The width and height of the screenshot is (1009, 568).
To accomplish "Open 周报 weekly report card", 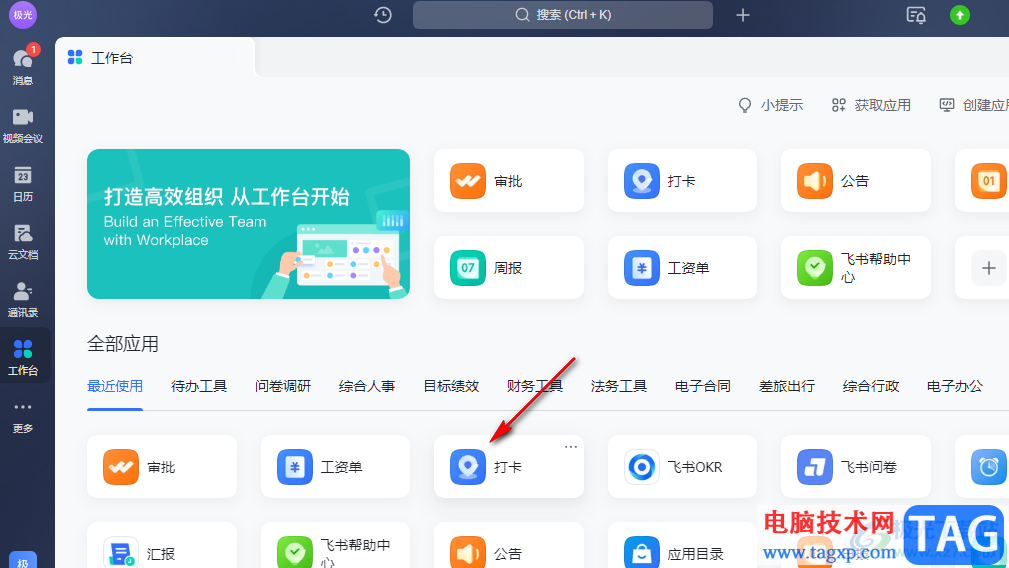I will 508,268.
